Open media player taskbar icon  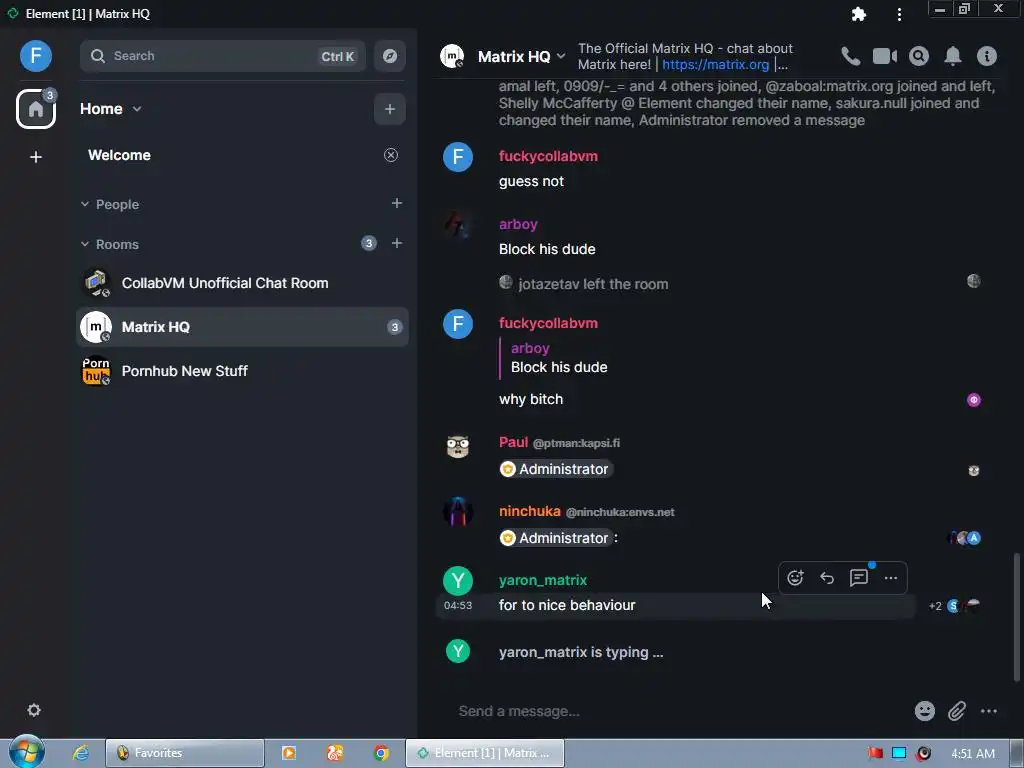(289, 753)
